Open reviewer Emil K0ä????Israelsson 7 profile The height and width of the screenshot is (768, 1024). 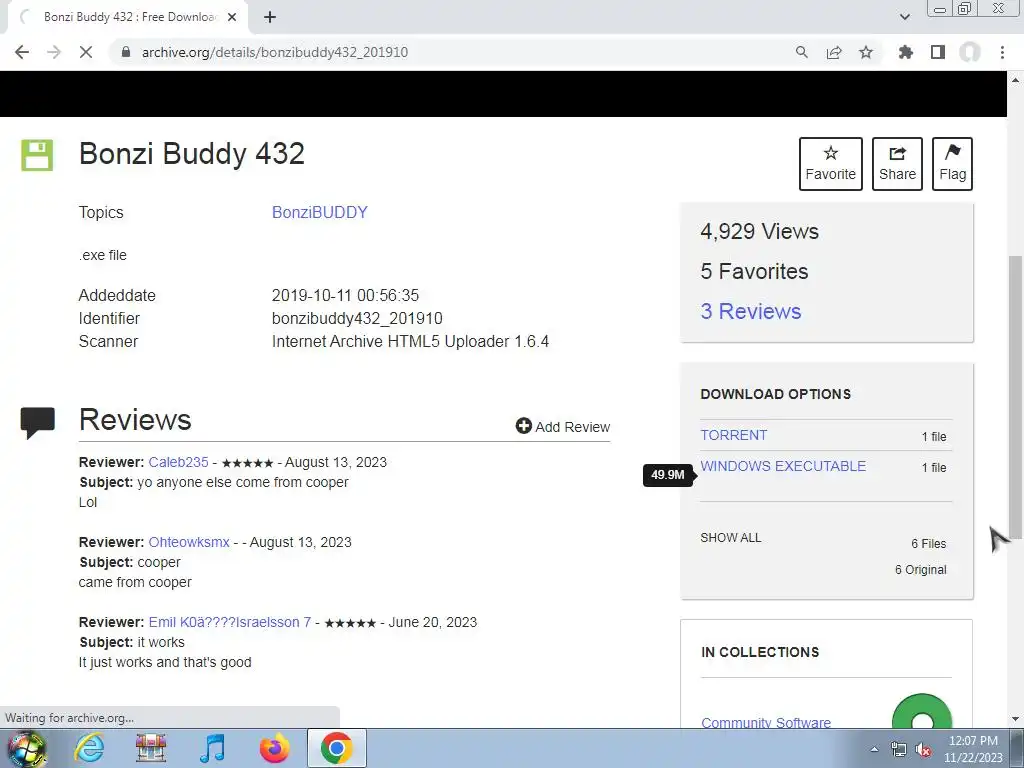point(230,622)
